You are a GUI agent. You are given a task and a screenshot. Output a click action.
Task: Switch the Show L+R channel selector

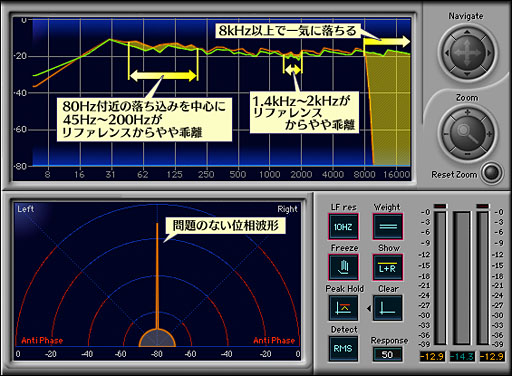tap(388, 267)
